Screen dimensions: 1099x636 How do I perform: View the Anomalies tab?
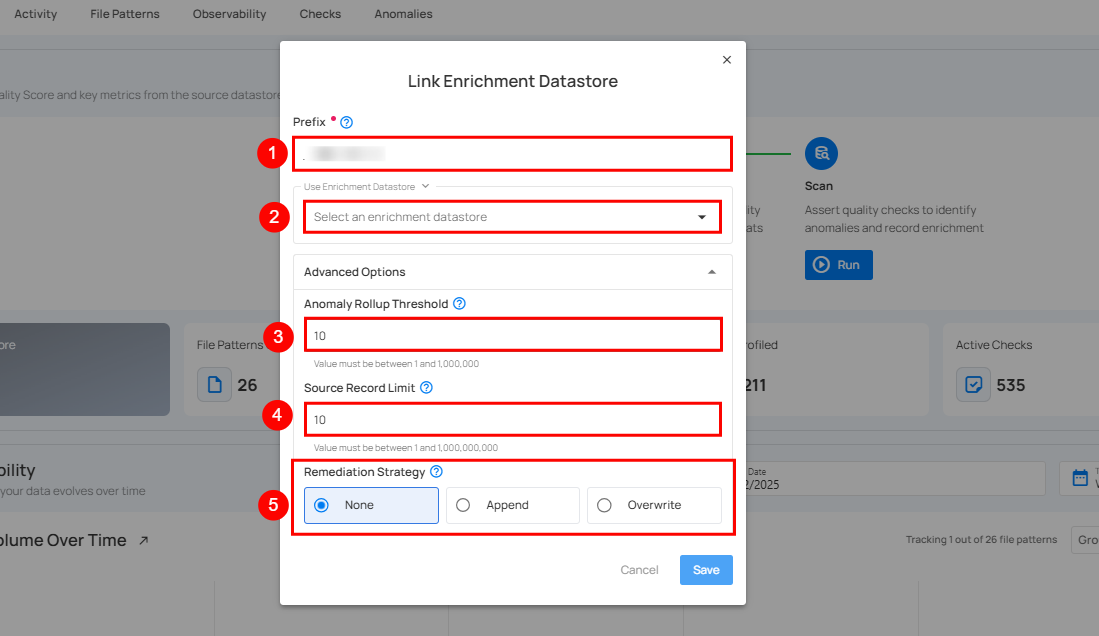pos(403,14)
